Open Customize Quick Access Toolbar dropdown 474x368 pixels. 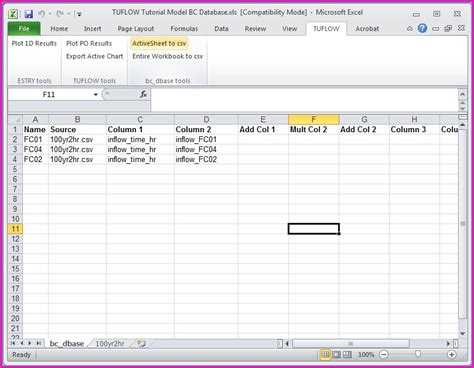tap(79, 14)
